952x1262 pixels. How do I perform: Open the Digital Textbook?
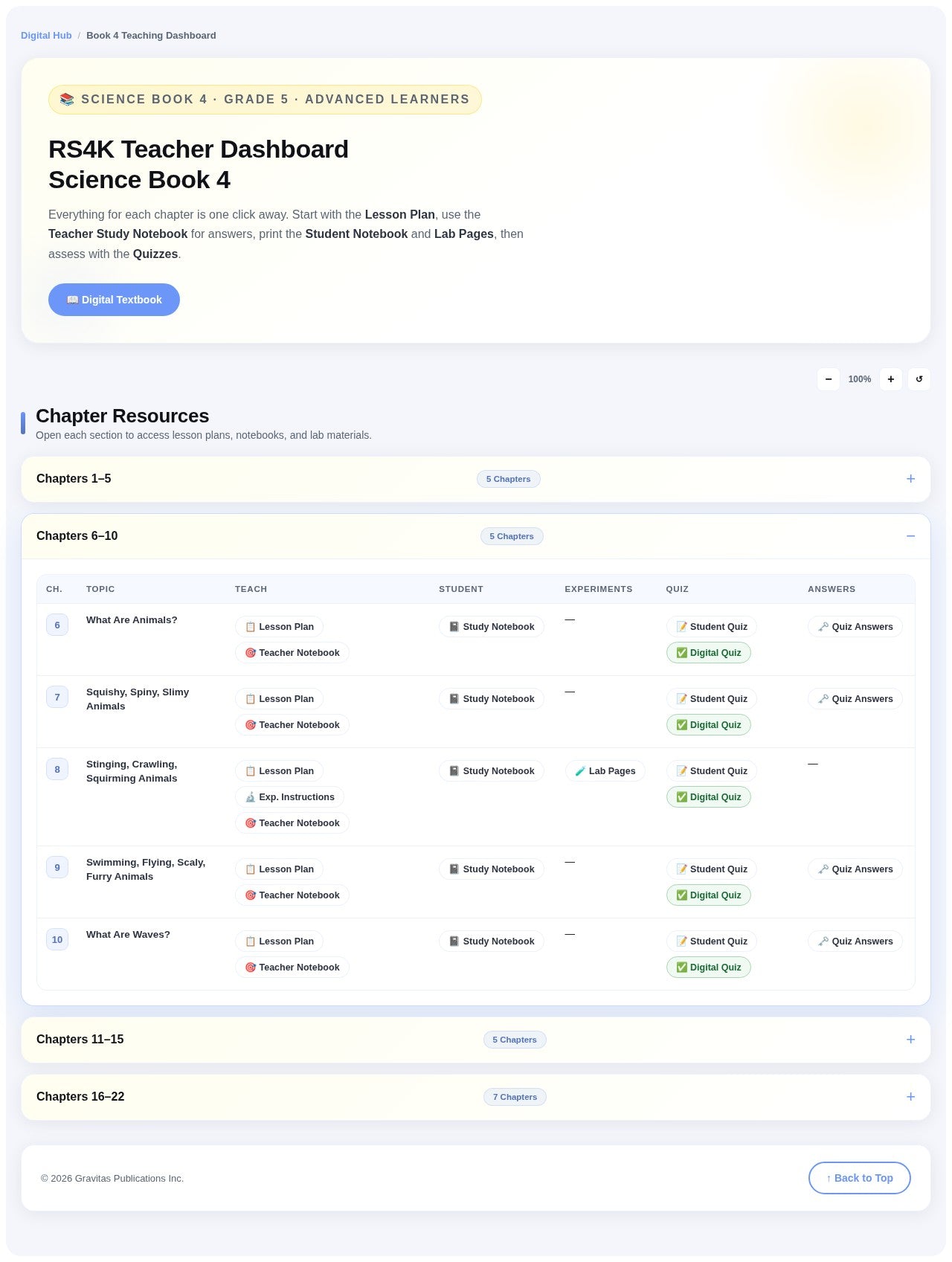(x=114, y=300)
